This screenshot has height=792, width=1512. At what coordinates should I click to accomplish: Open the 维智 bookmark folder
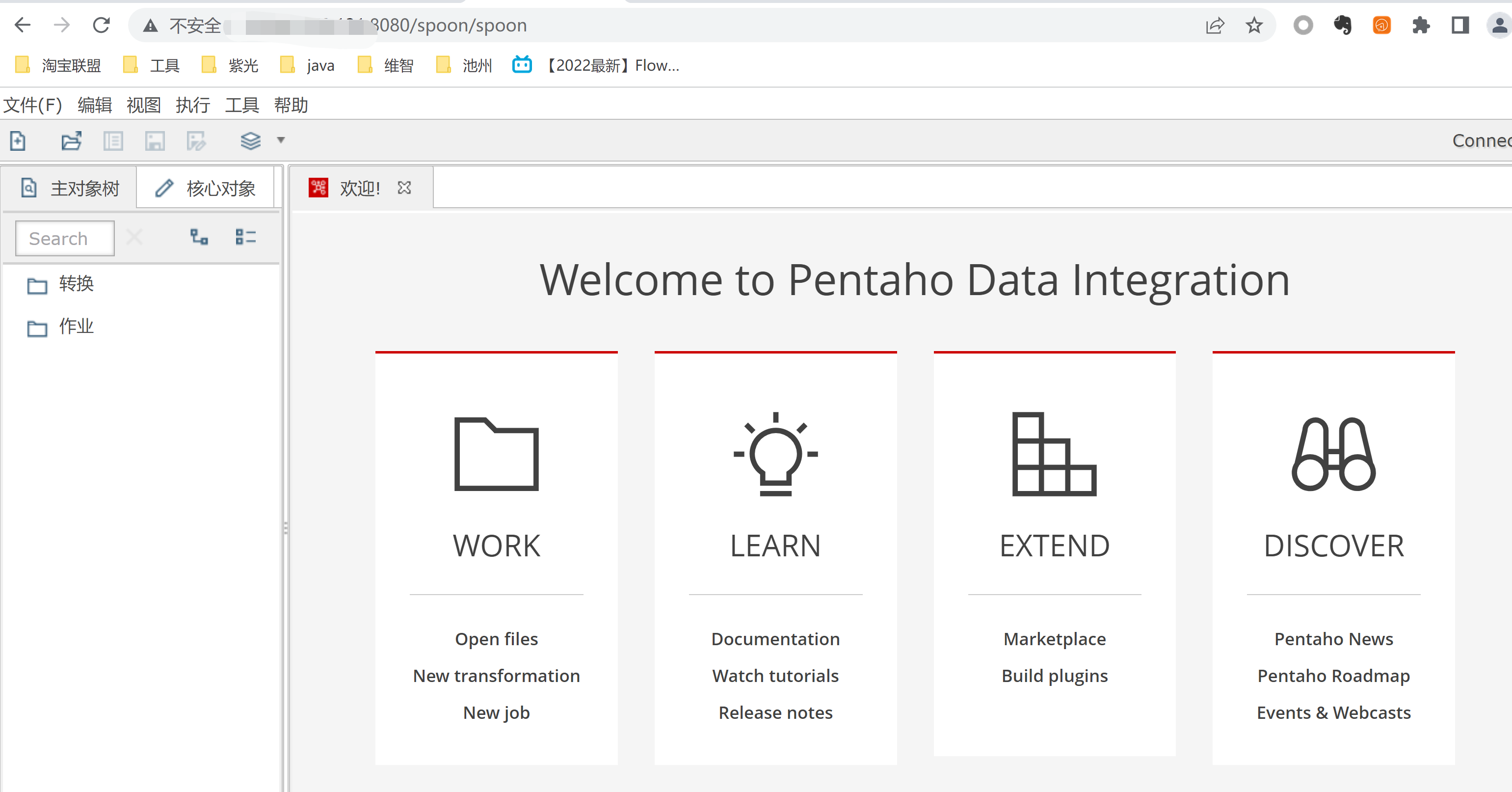pyautogui.click(x=386, y=65)
